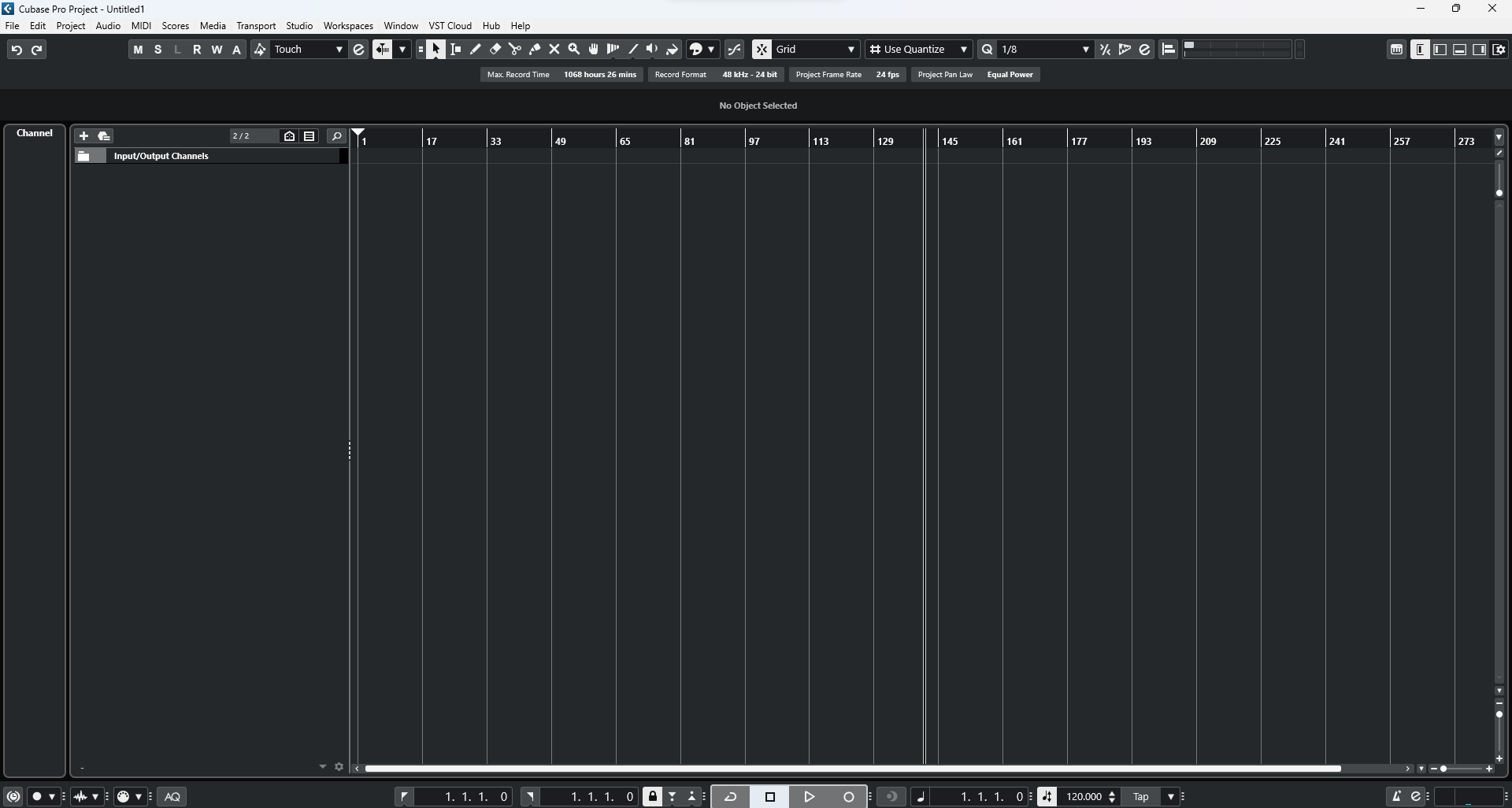Toggle global Solo S button
This screenshot has width=1512, height=808.
pos(158,50)
